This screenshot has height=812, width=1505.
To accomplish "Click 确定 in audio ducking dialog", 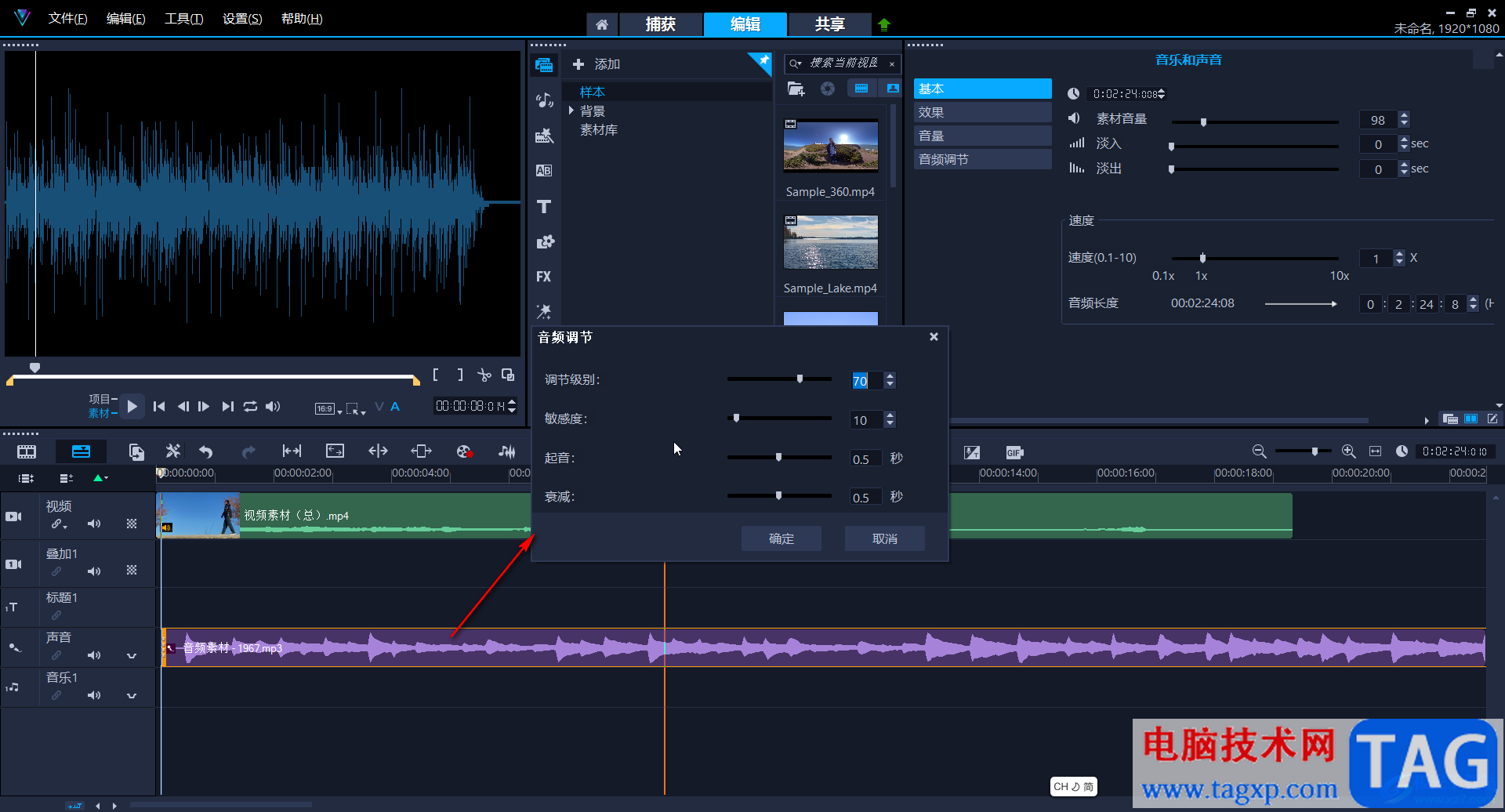I will click(782, 538).
